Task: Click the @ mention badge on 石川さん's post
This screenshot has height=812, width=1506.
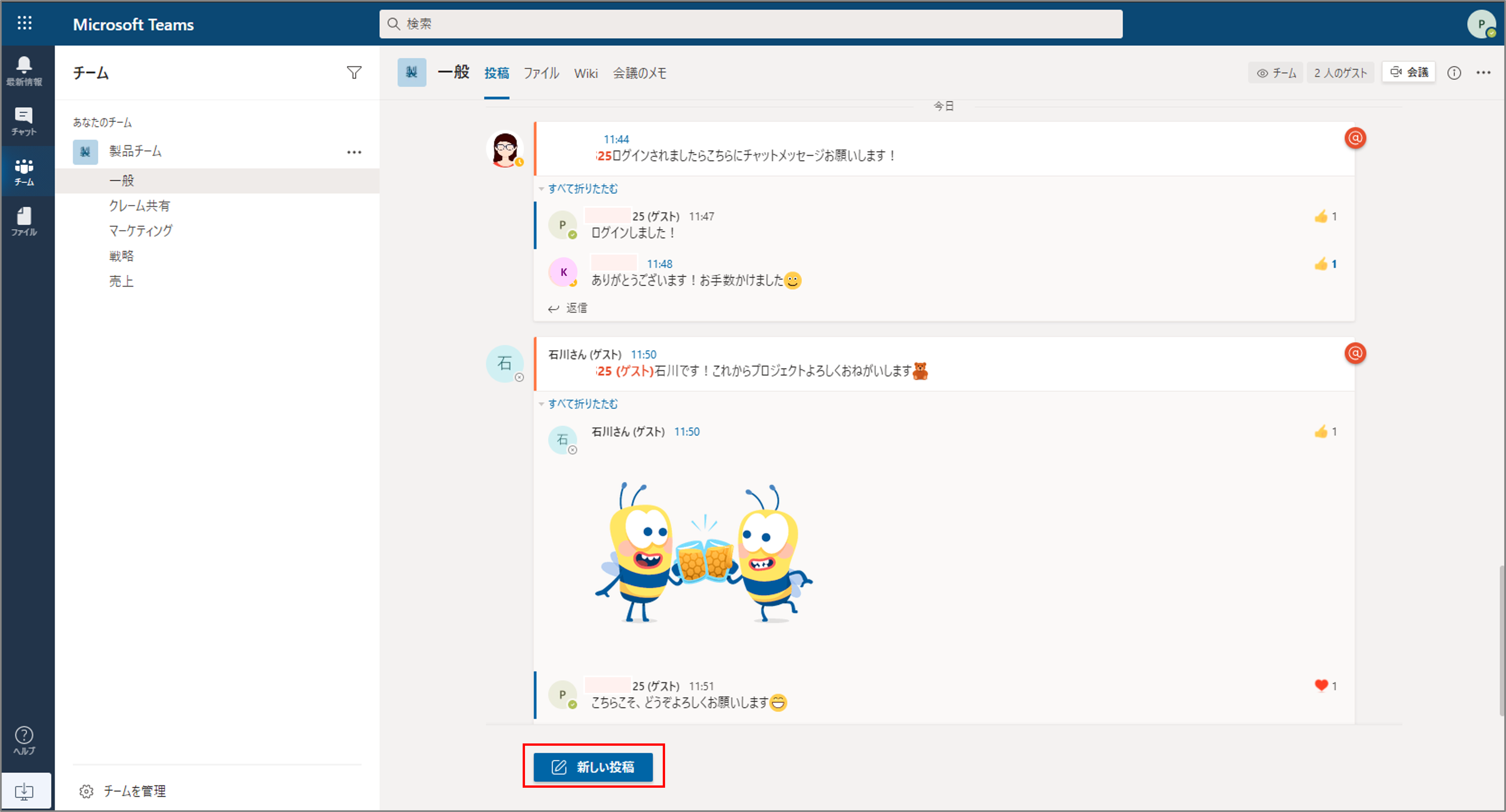Action: (1355, 353)
